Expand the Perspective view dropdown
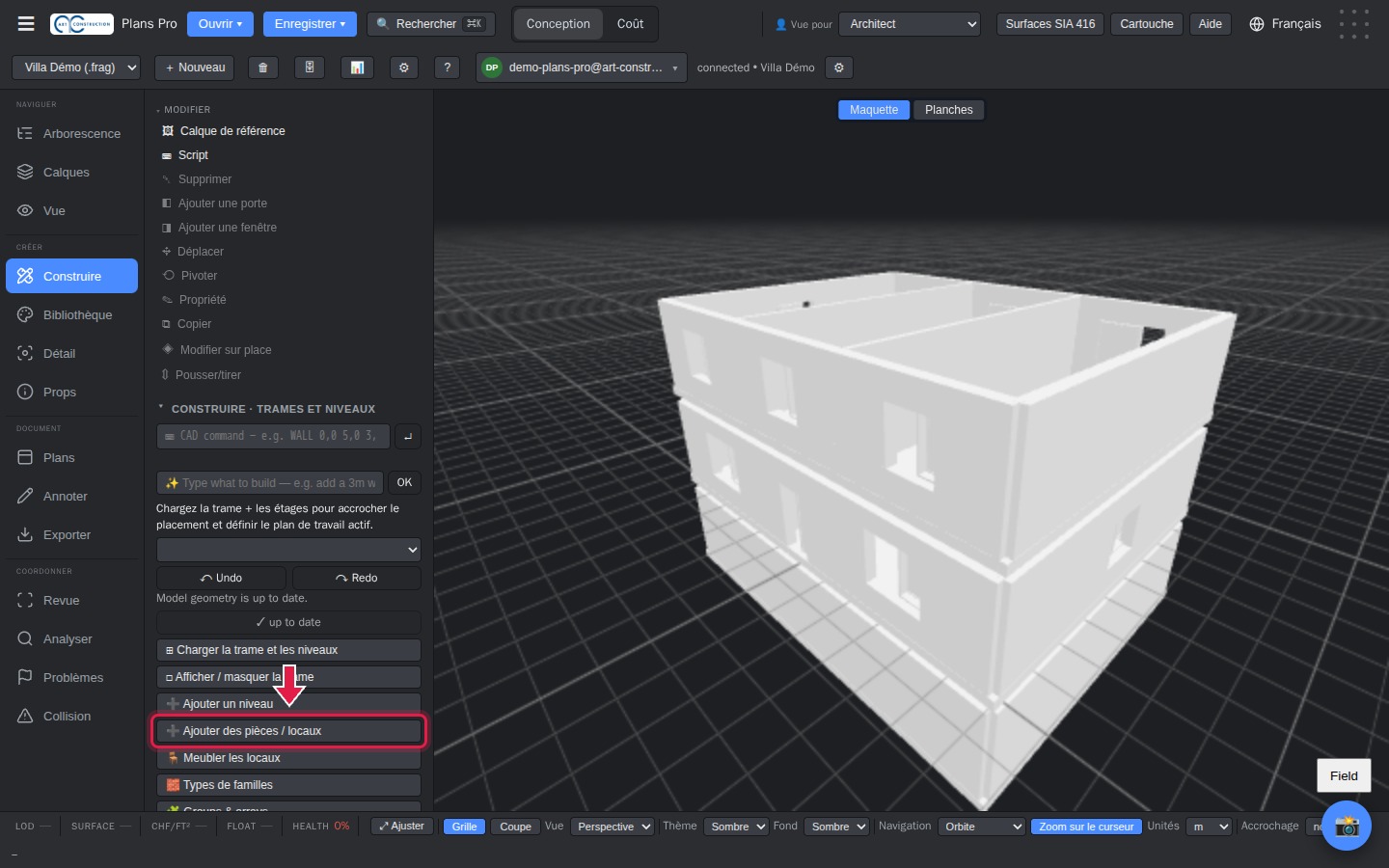The image size is (1389, 868). coord(613,827)
